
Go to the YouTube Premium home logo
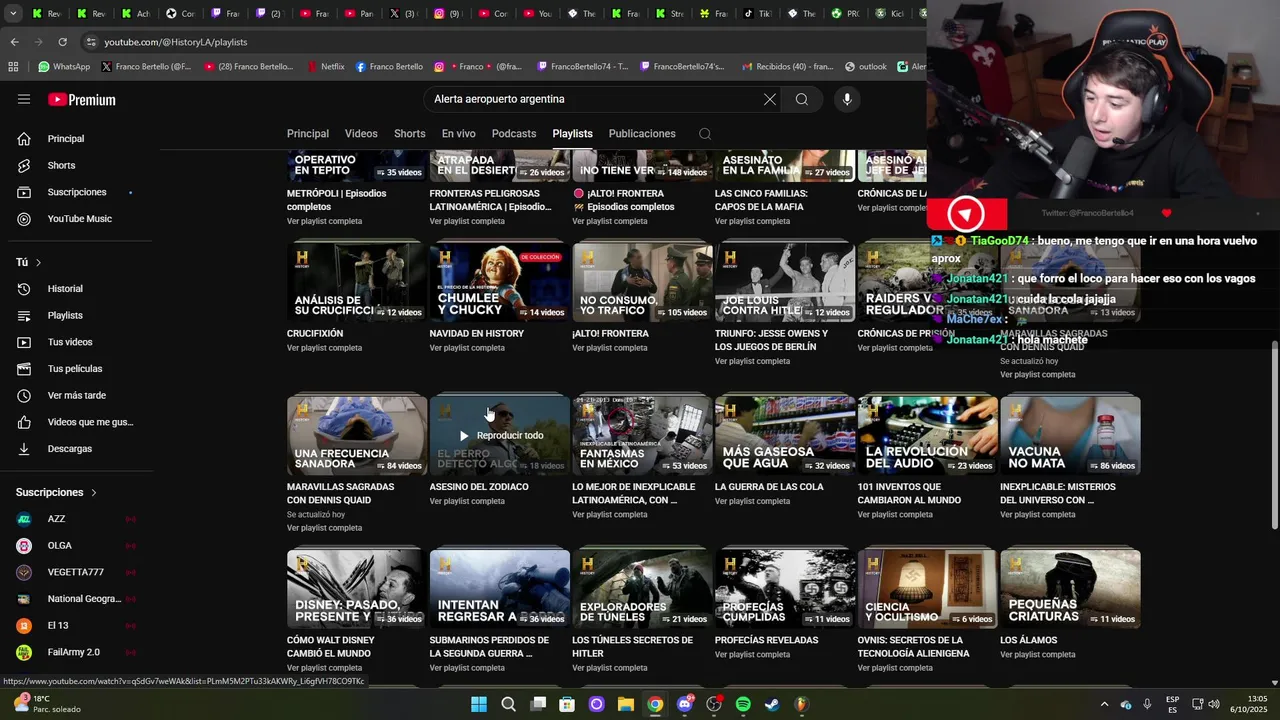coord(82,100)
